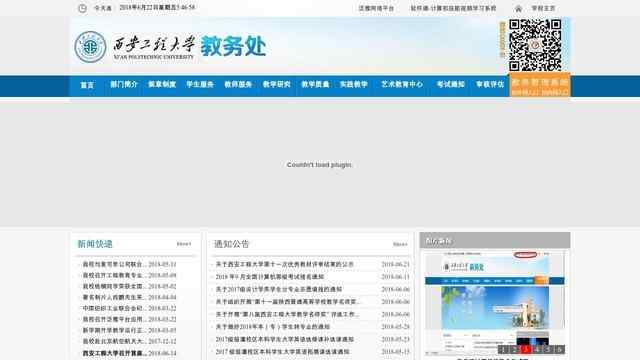Open the 审核评估 navigation item
This screenshot has width=640, height=360.
(490, 84)
